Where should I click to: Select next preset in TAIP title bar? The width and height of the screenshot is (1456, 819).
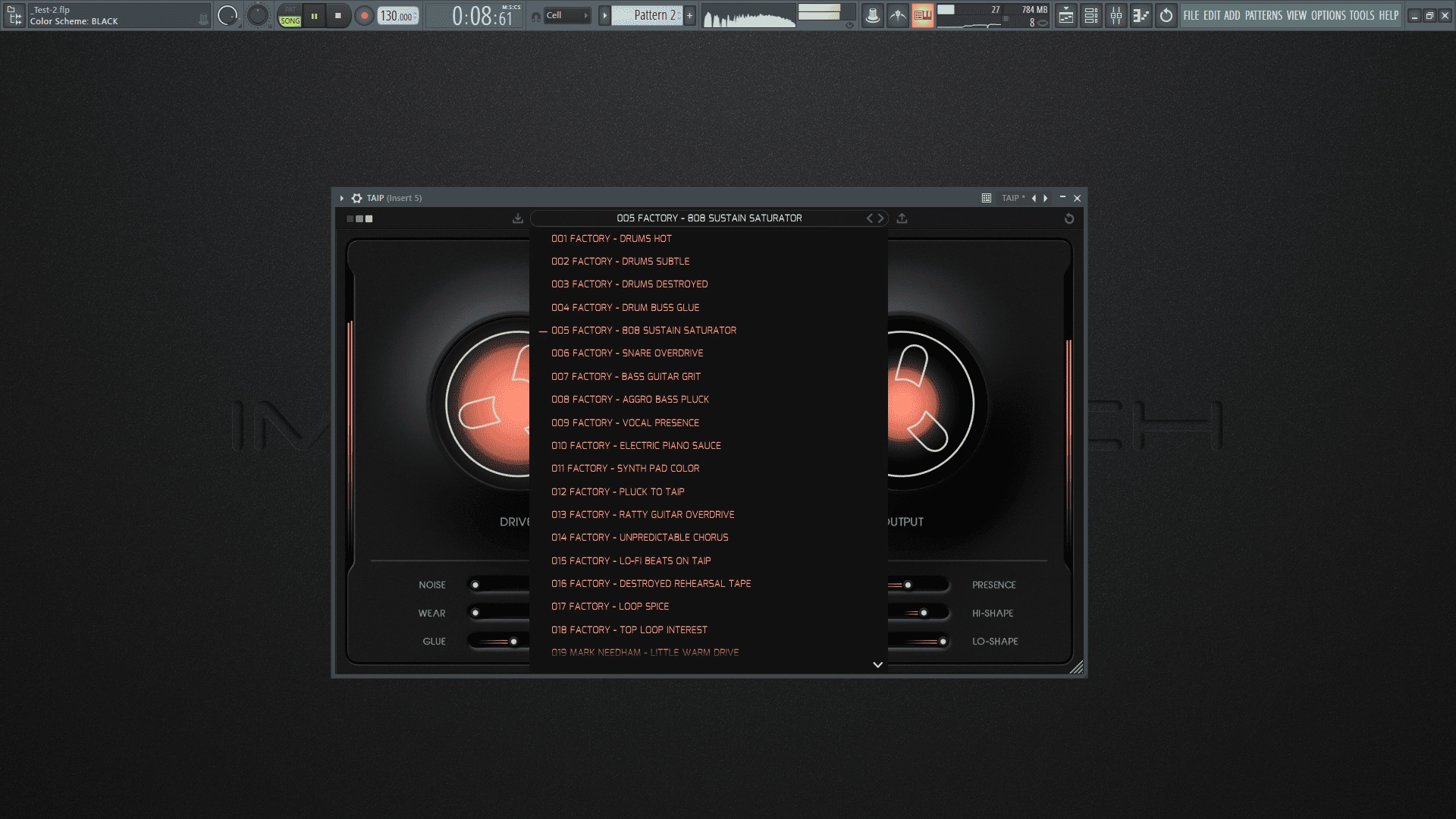click(x=1046, y=198)
